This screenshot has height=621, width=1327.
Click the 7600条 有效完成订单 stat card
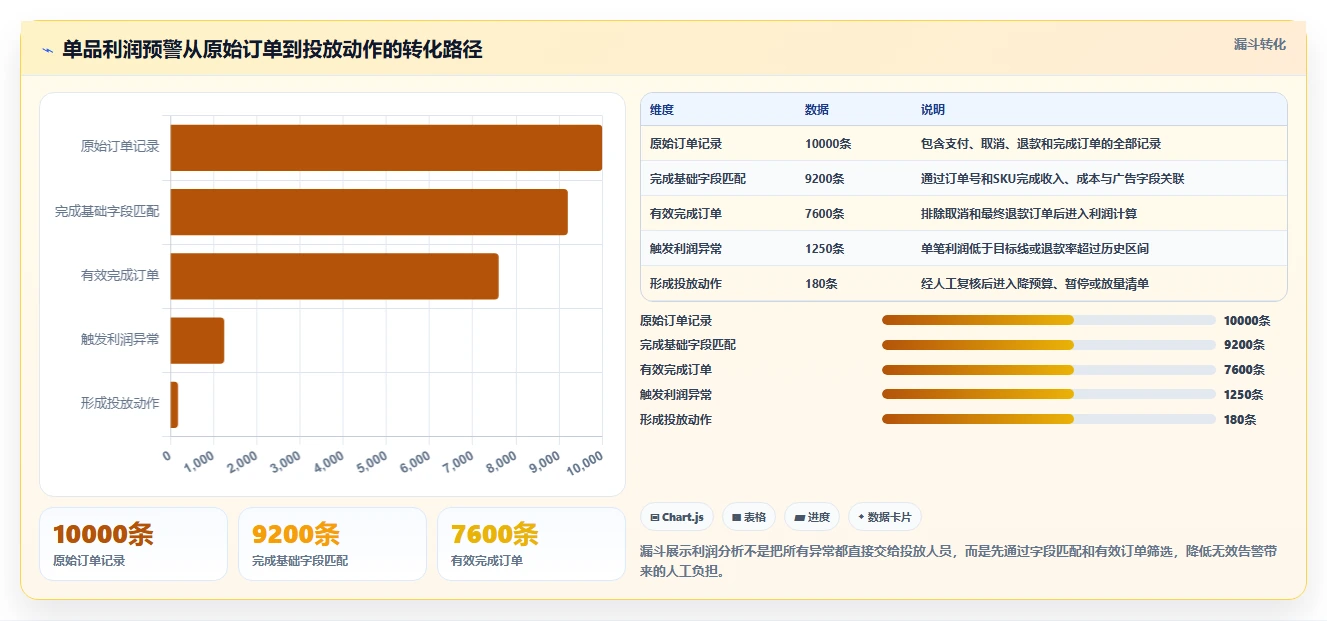tap(531, 544)
